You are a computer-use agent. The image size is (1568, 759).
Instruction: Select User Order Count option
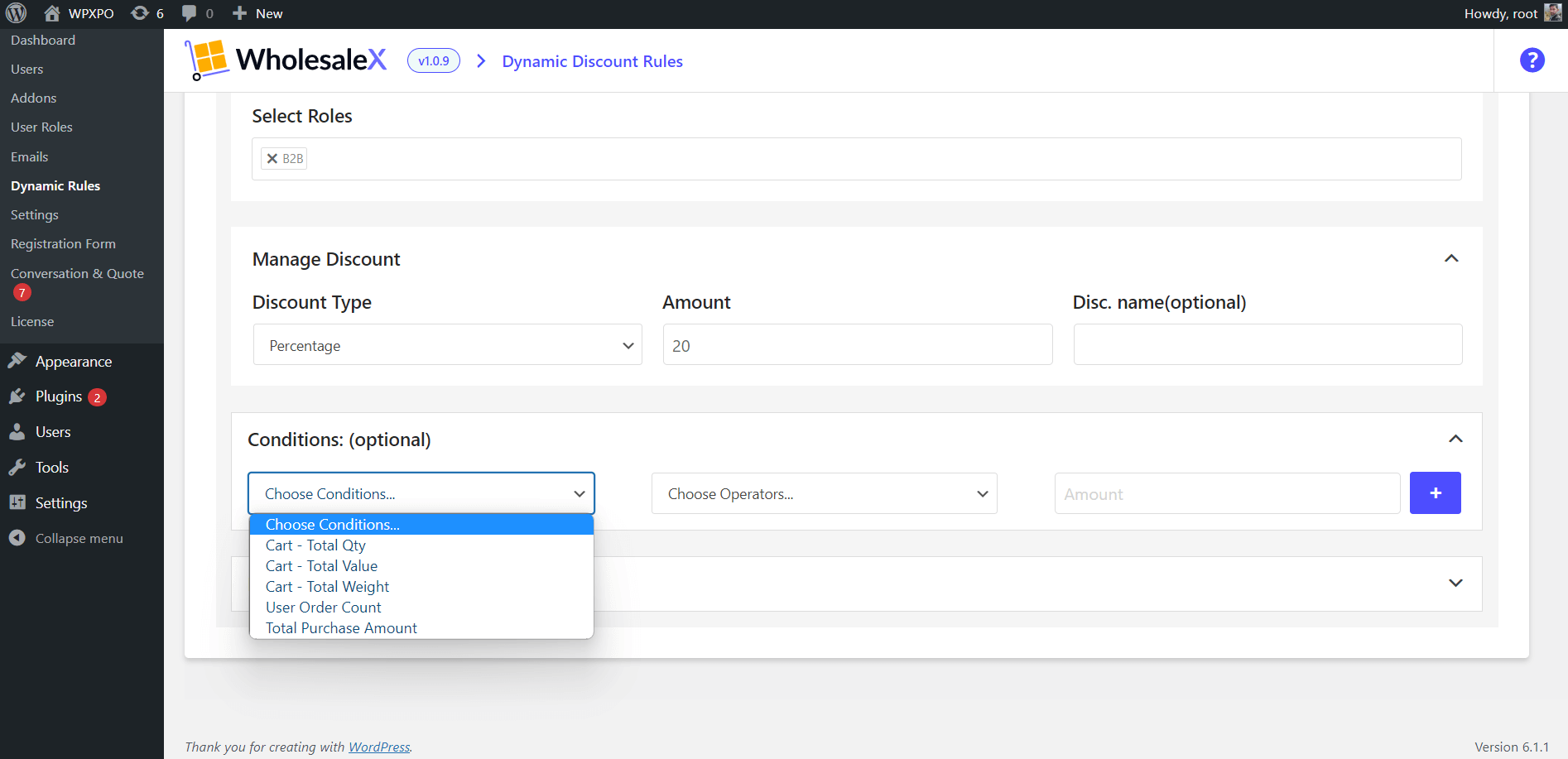point(421,608)
